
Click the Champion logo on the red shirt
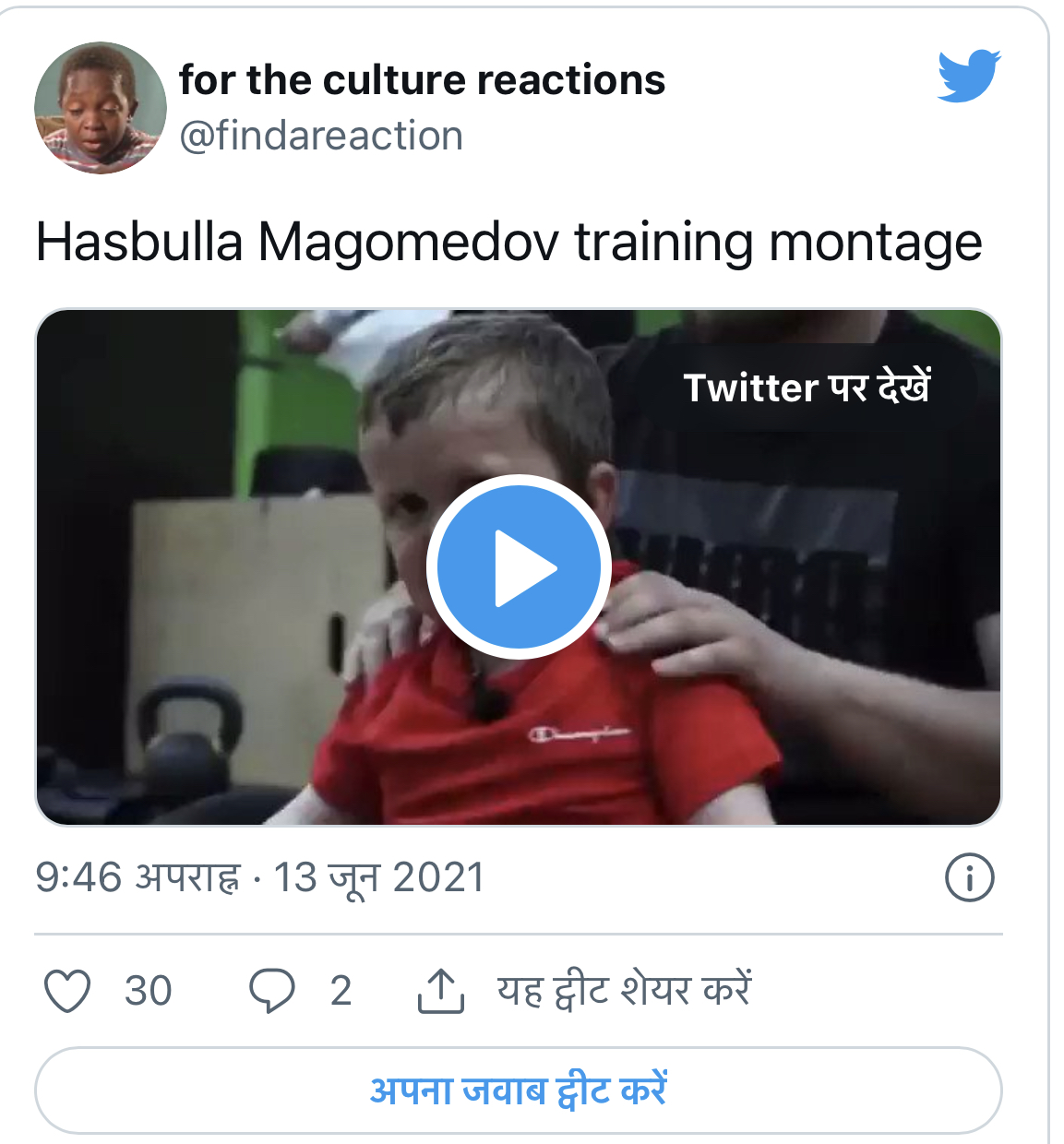[580, 735]
